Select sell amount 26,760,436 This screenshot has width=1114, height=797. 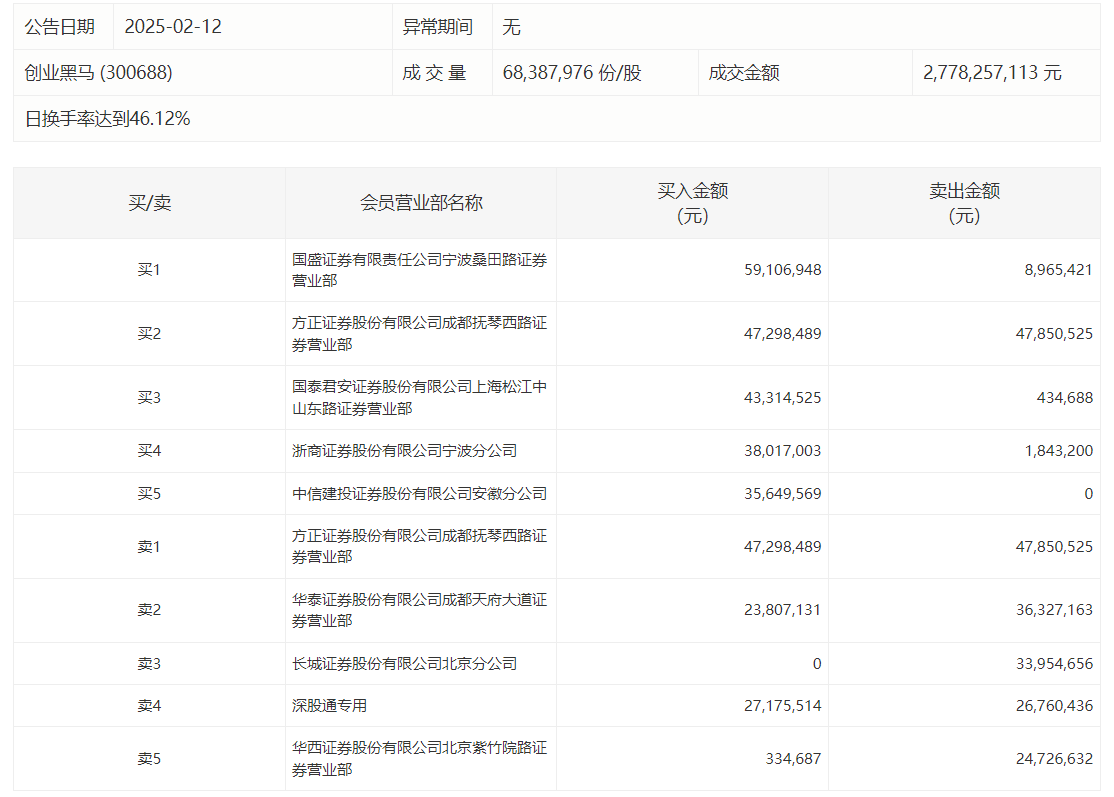1054,706
